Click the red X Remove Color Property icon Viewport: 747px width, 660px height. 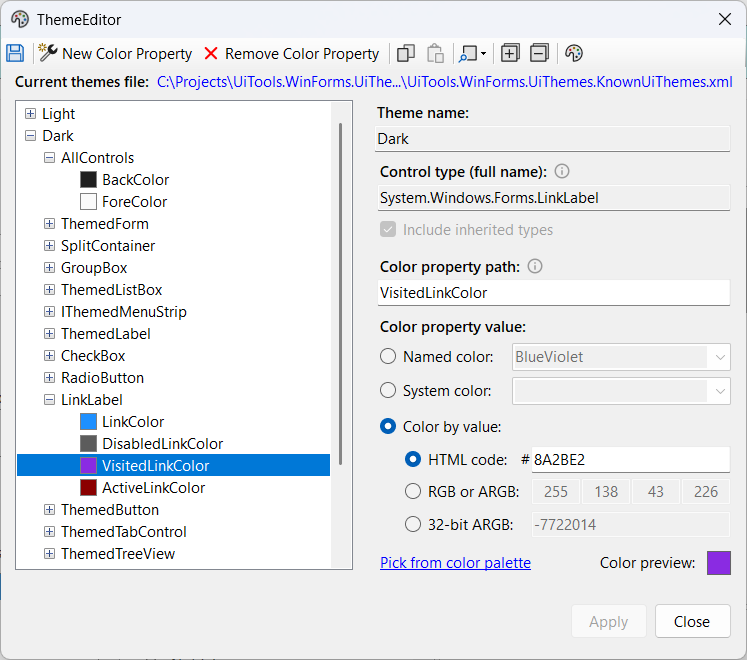(211, 53)
